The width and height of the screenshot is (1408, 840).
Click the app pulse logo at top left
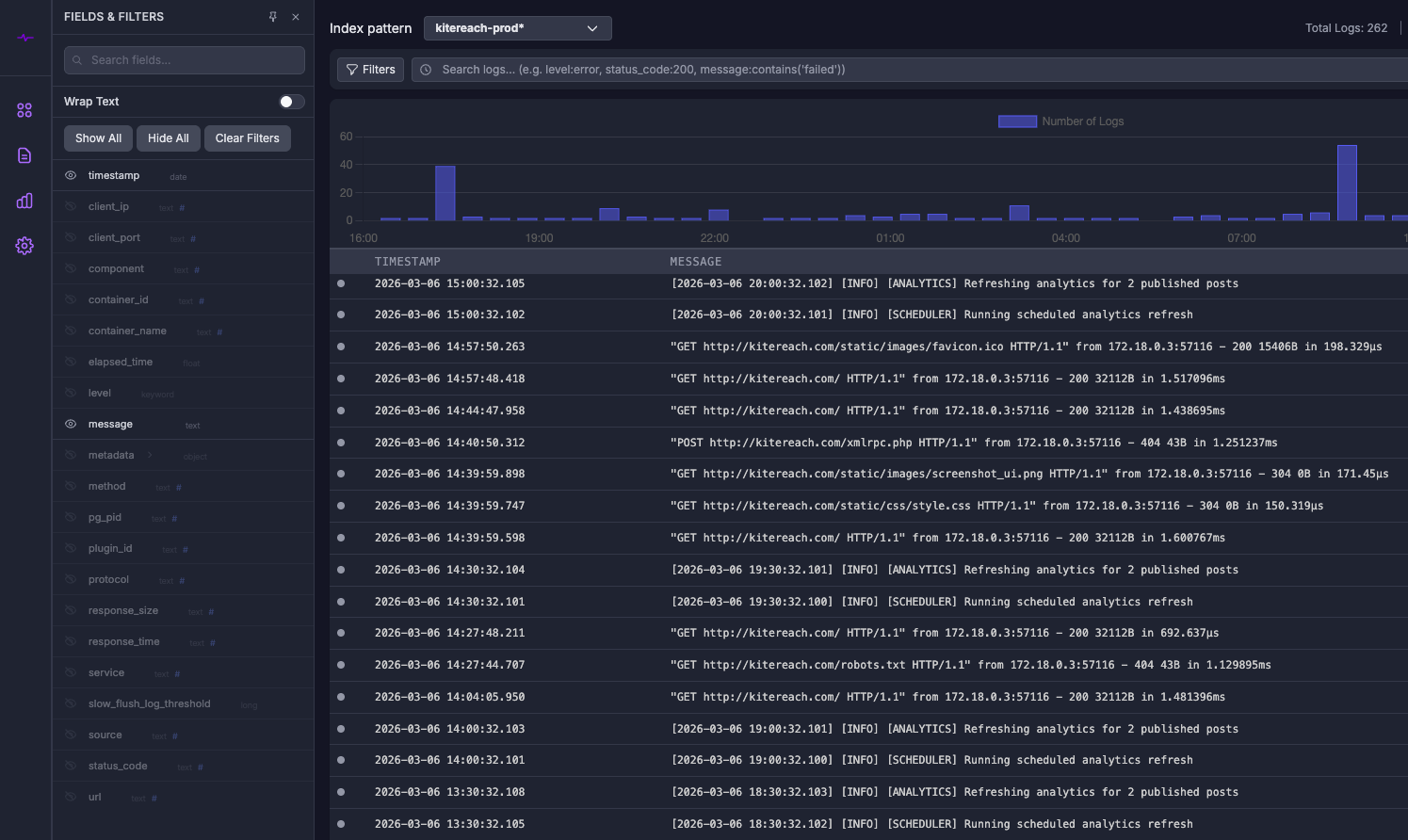coord(24,38)
